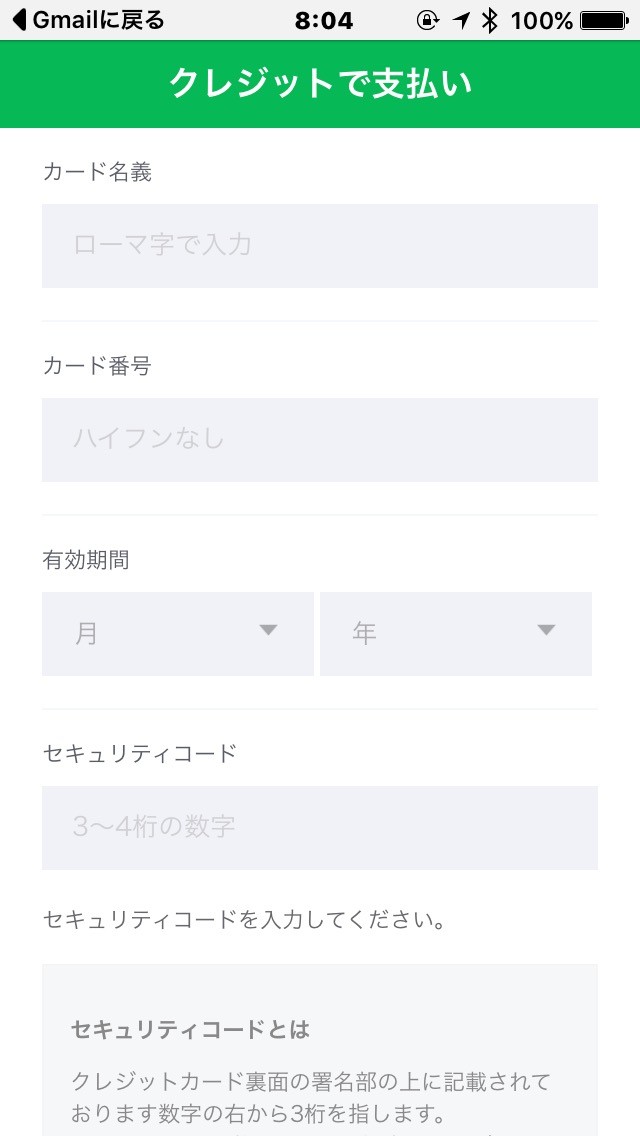Tap the 100% battery percentage indicator
Viewport: 640px width, 1136px height.
(541, 21)
